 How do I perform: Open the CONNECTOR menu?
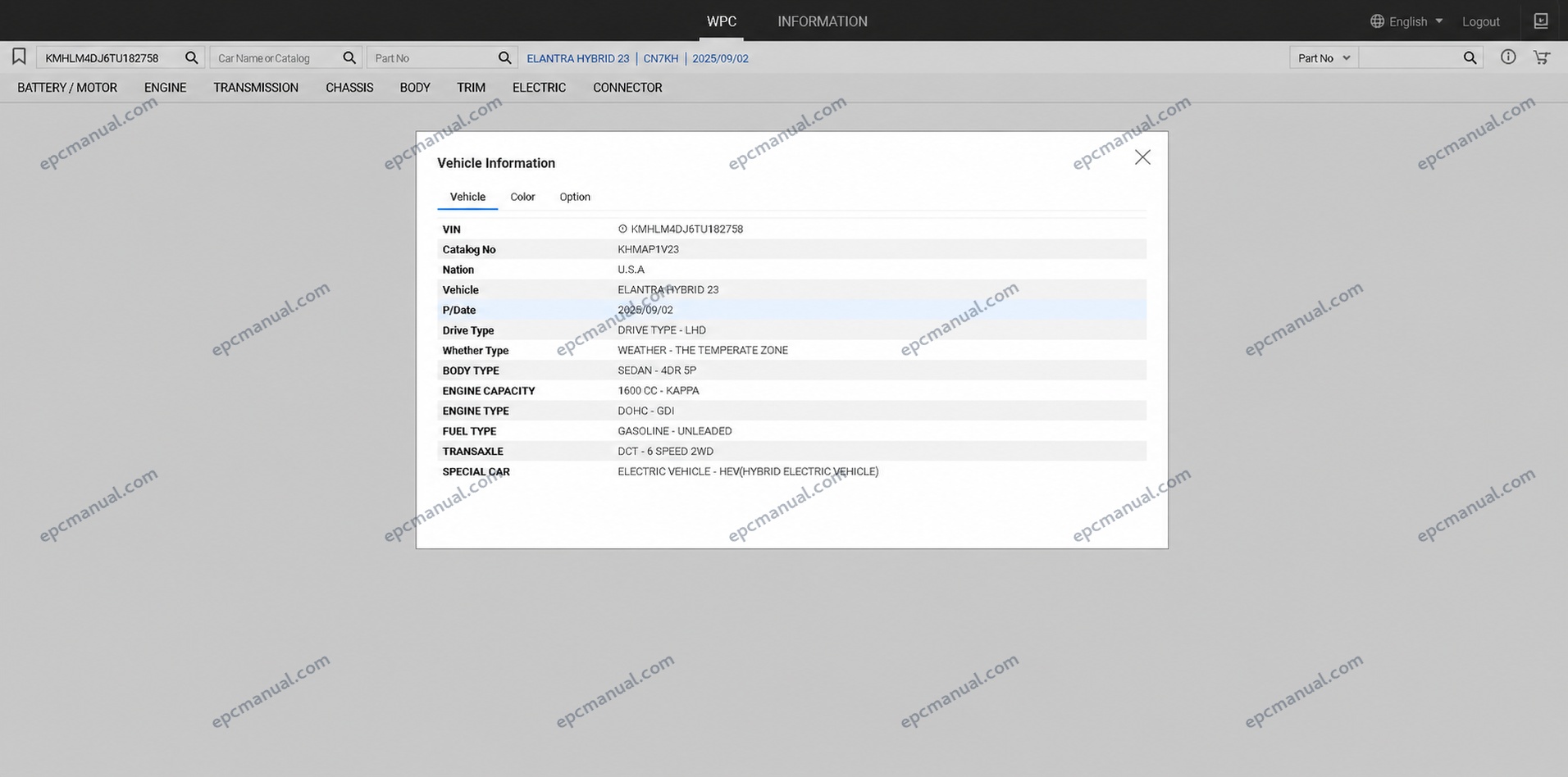coord(627,88)
